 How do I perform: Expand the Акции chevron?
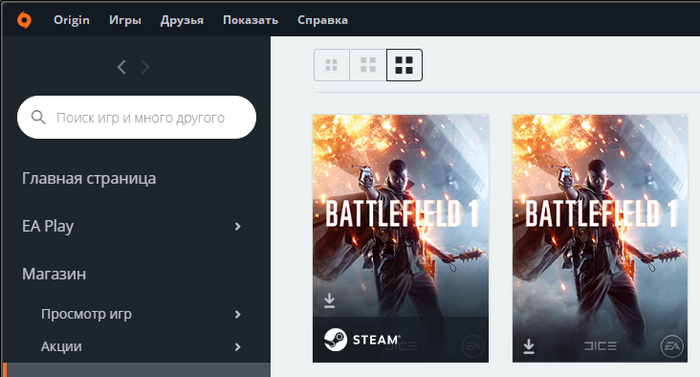coord(238,347)
